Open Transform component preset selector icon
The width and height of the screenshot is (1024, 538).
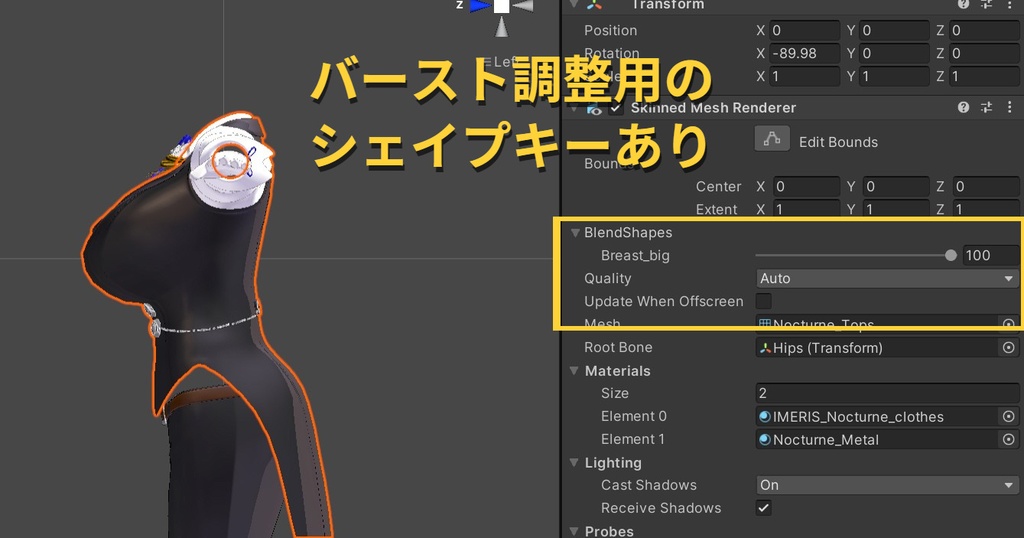[986, 4]
